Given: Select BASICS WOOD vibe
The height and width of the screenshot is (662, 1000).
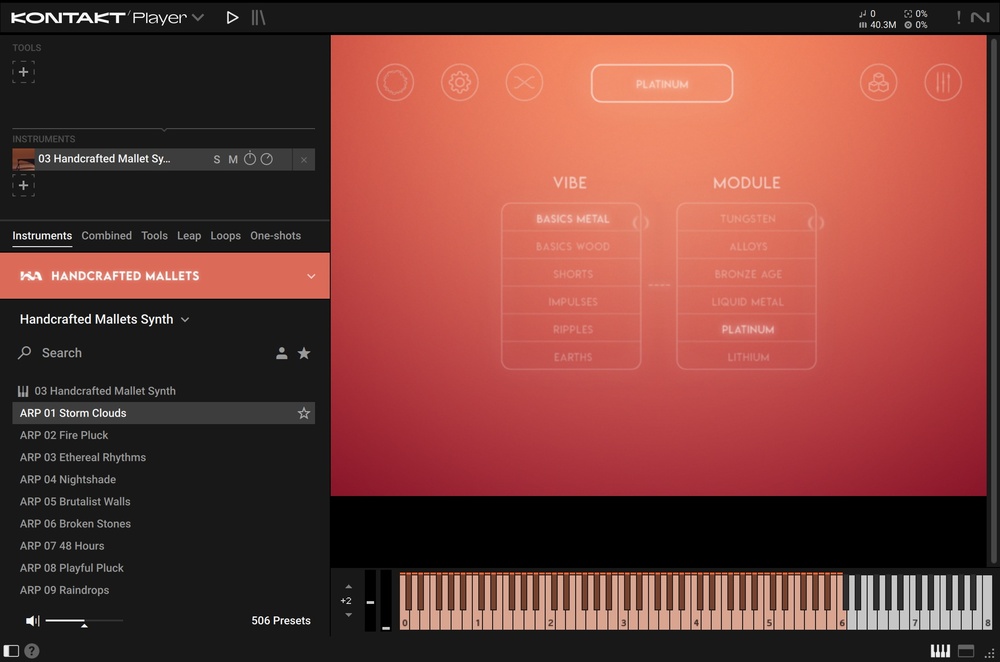Looking at the screenshot, I should [x=572, y=246].
